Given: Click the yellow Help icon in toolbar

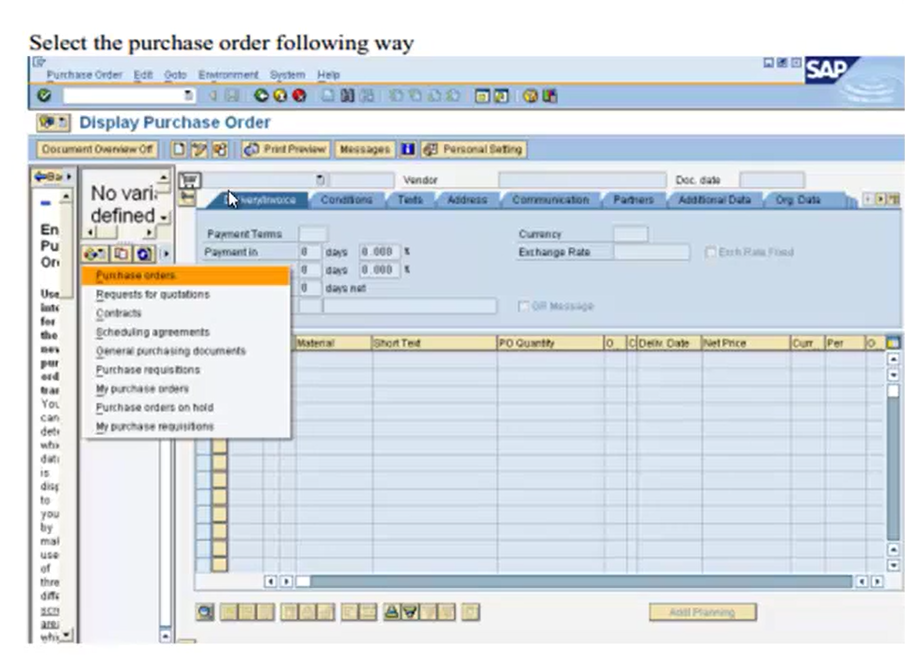Looking at the screenshot, I should [530, 96].
